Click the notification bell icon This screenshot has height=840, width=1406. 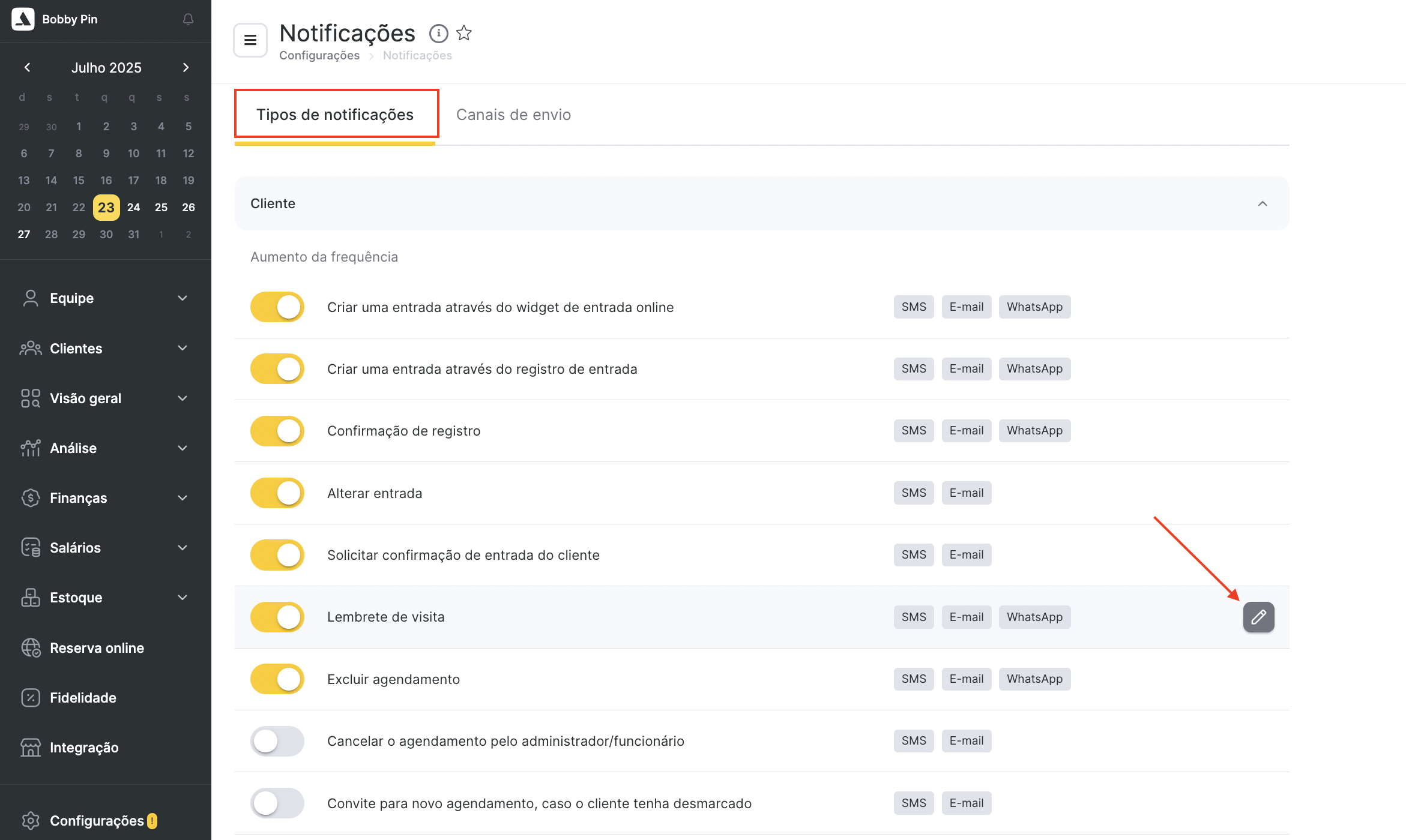pos(188,19)
